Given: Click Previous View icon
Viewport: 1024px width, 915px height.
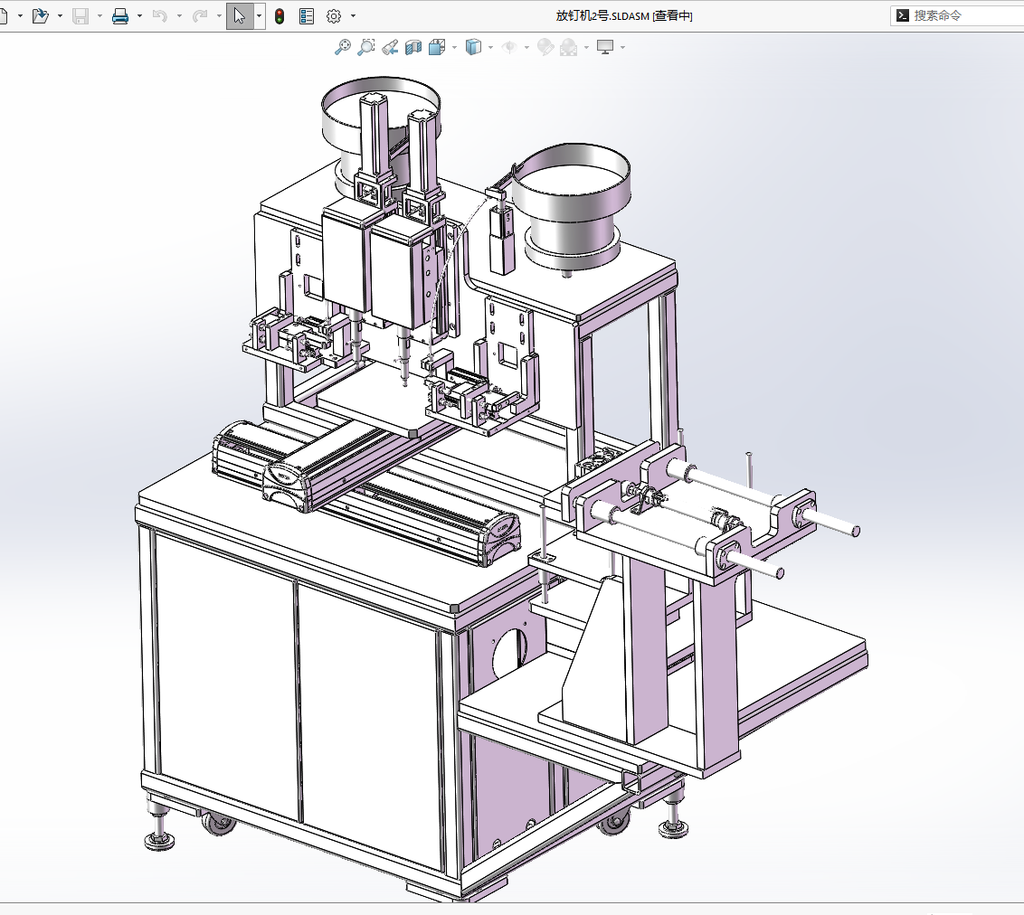Looking at the screenshot, I should (390, 47).
